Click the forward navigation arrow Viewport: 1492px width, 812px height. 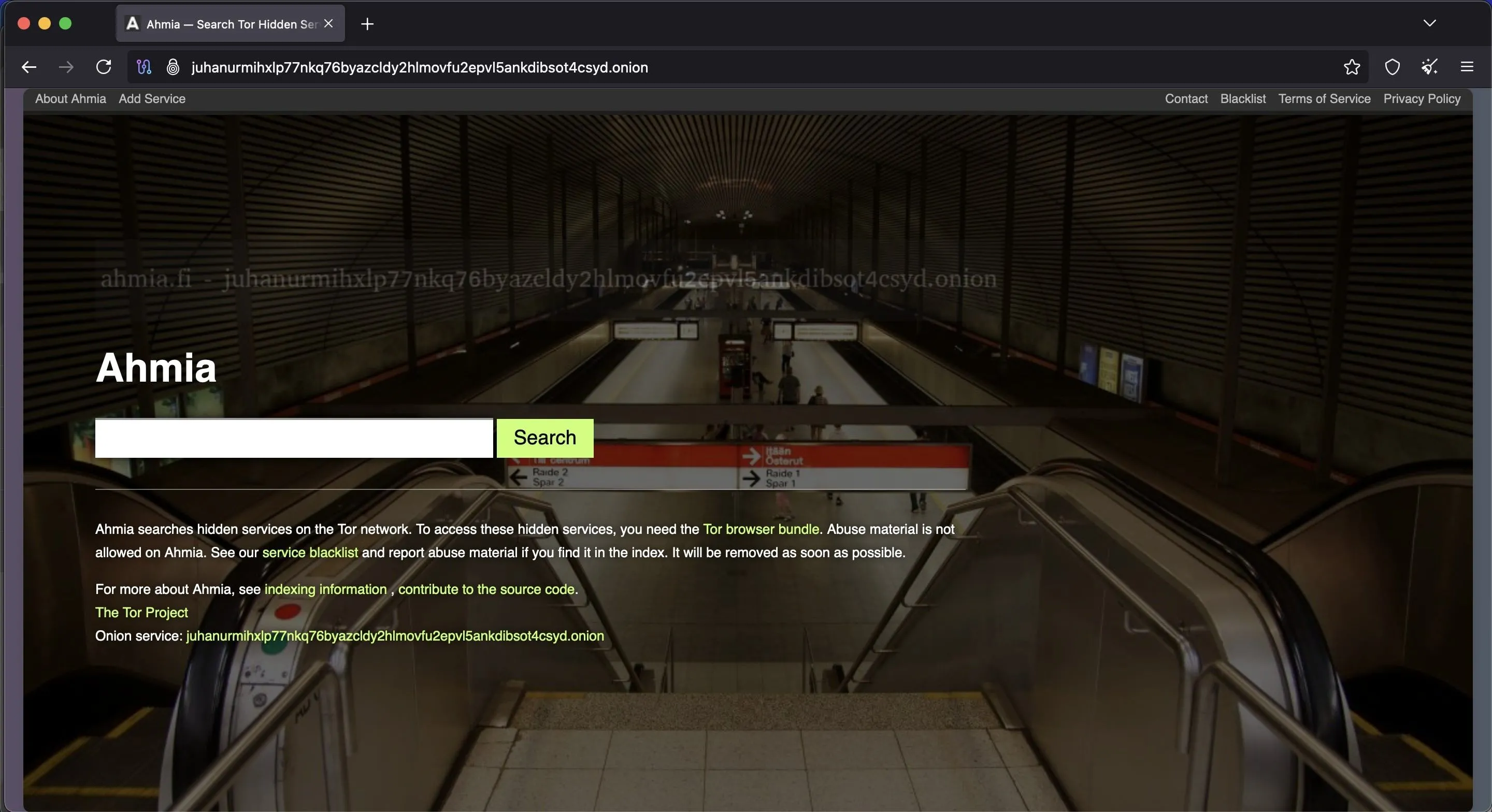66,67
